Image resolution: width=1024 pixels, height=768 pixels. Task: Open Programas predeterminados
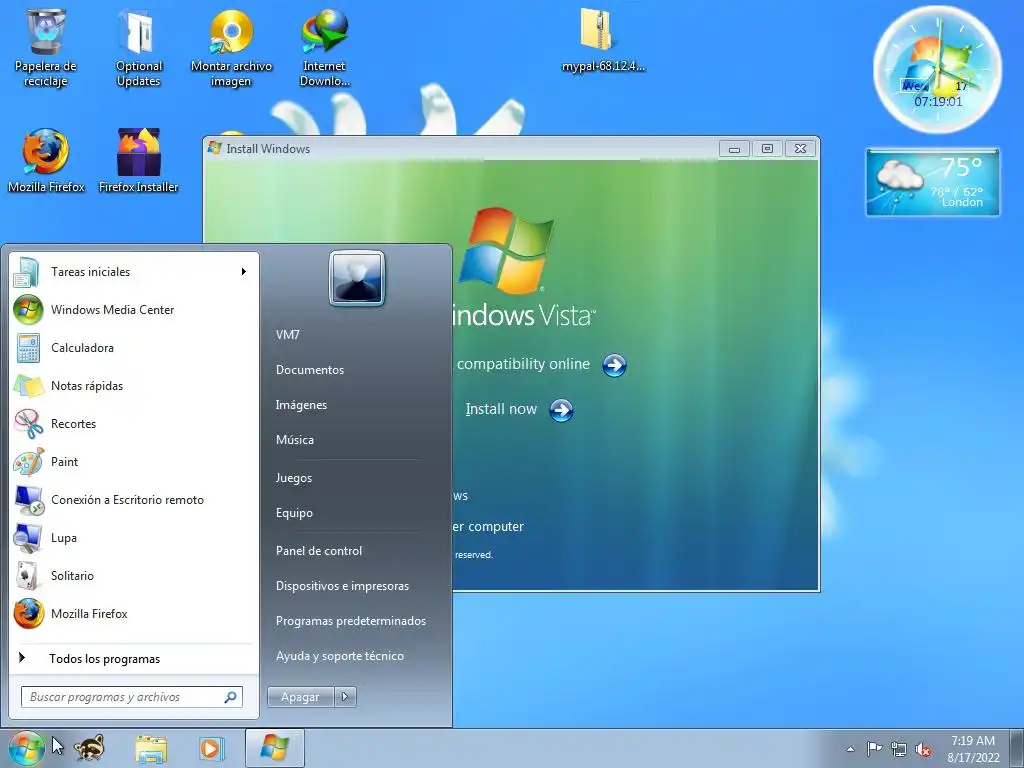click(x=351, y=621)
